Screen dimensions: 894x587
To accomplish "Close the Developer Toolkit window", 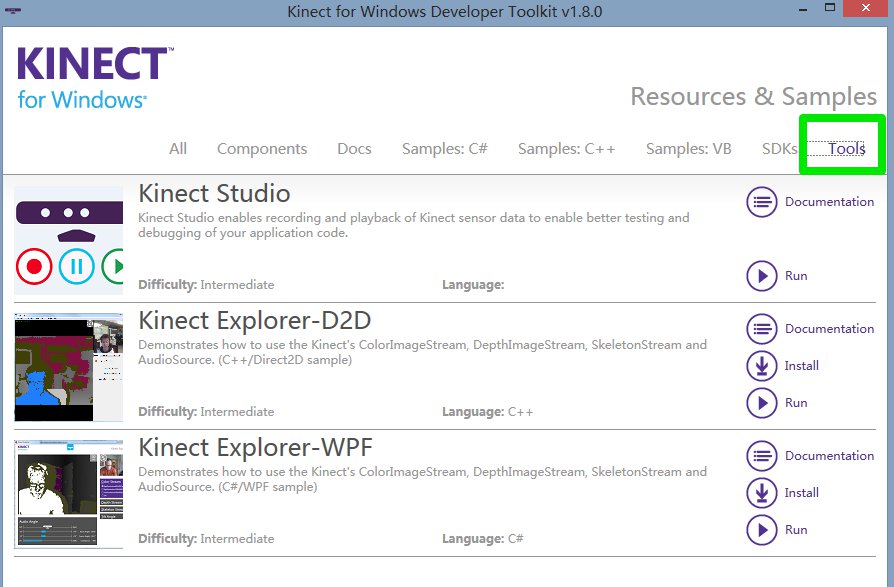I will coord(866,8).
